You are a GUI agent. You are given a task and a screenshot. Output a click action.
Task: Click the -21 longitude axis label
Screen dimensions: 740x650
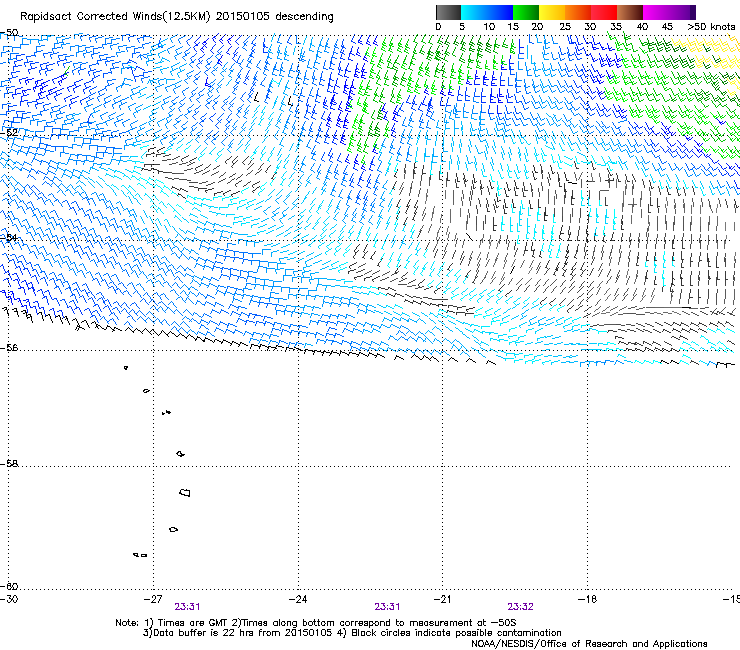pyautogui.click(x=442, y=599)
